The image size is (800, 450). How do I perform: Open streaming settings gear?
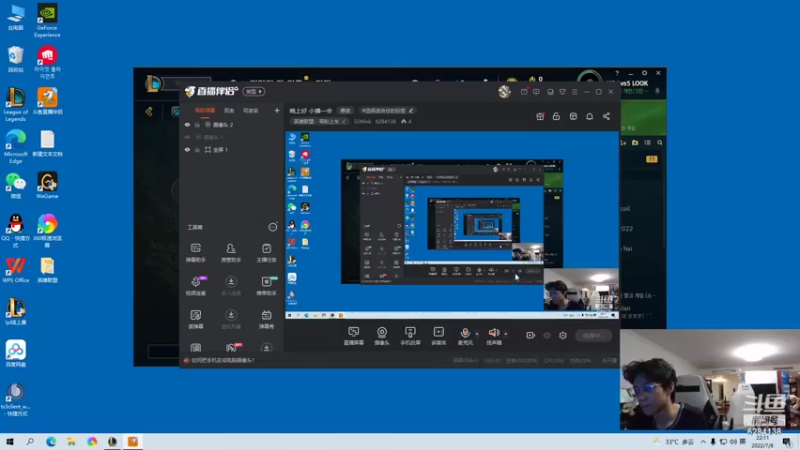563,335
